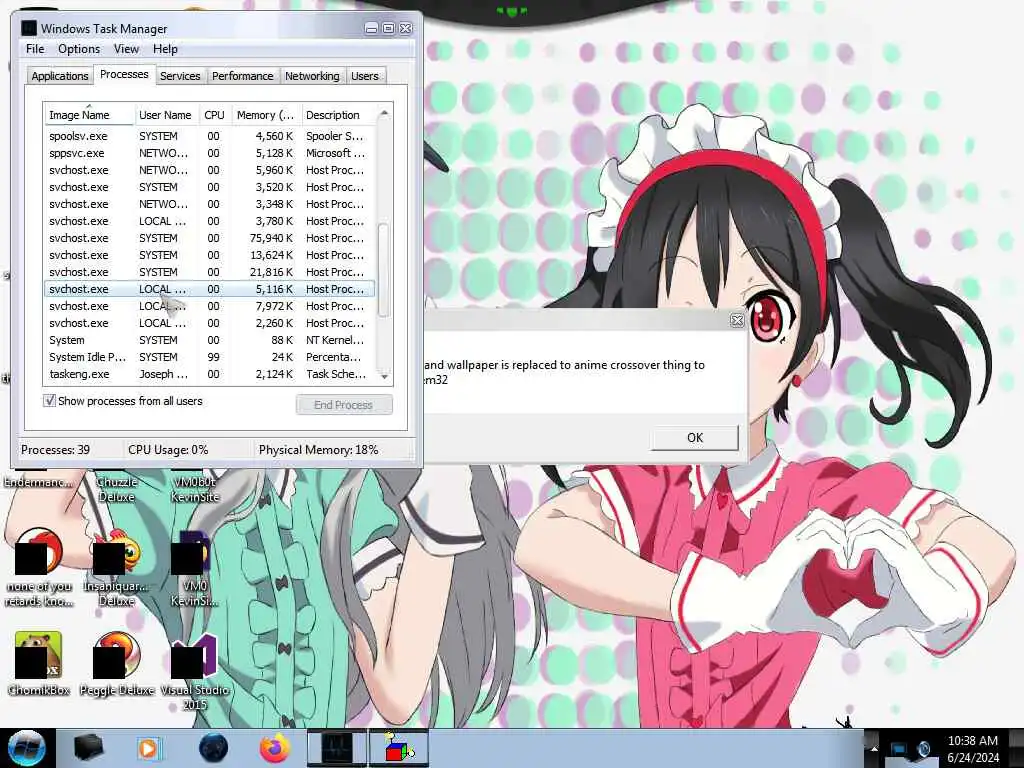Screen dimensions: 1024x768
Task: Open the VM0 KevinSi... shortcut beside Insaniquarium
Action: coord(195,568)
